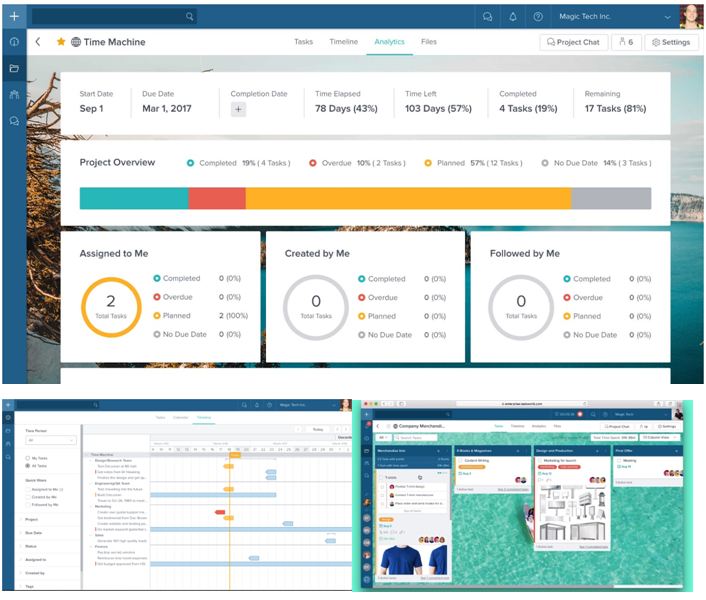
Task: Click the plus button under Completion Date
Action: (238, 109)
